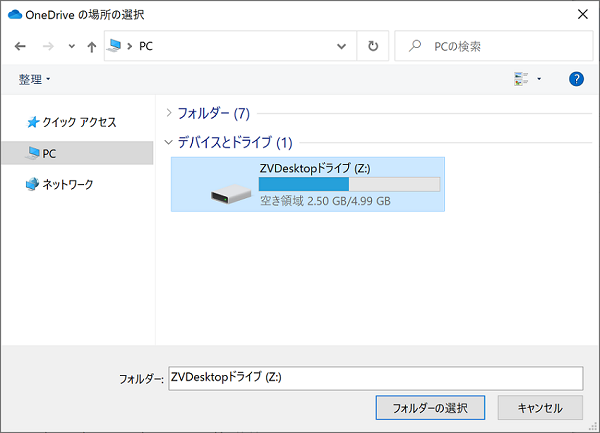Click the window resize grip corner
This screenshot has width=600, height=433.
click(593, 426)
